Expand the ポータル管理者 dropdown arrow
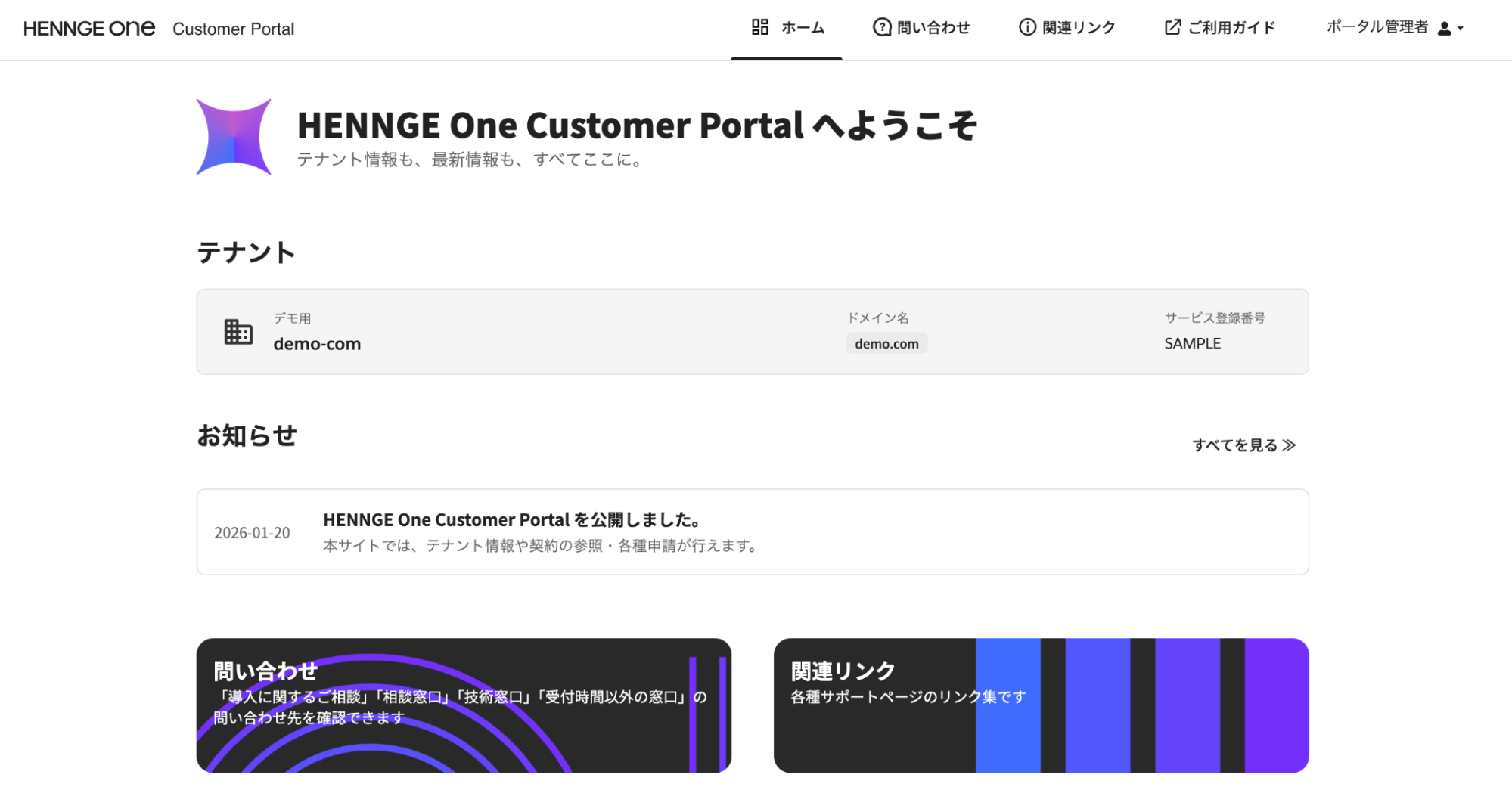Screen dimensions: 1512x790 pyautogui.click(x=1461, y=29)
